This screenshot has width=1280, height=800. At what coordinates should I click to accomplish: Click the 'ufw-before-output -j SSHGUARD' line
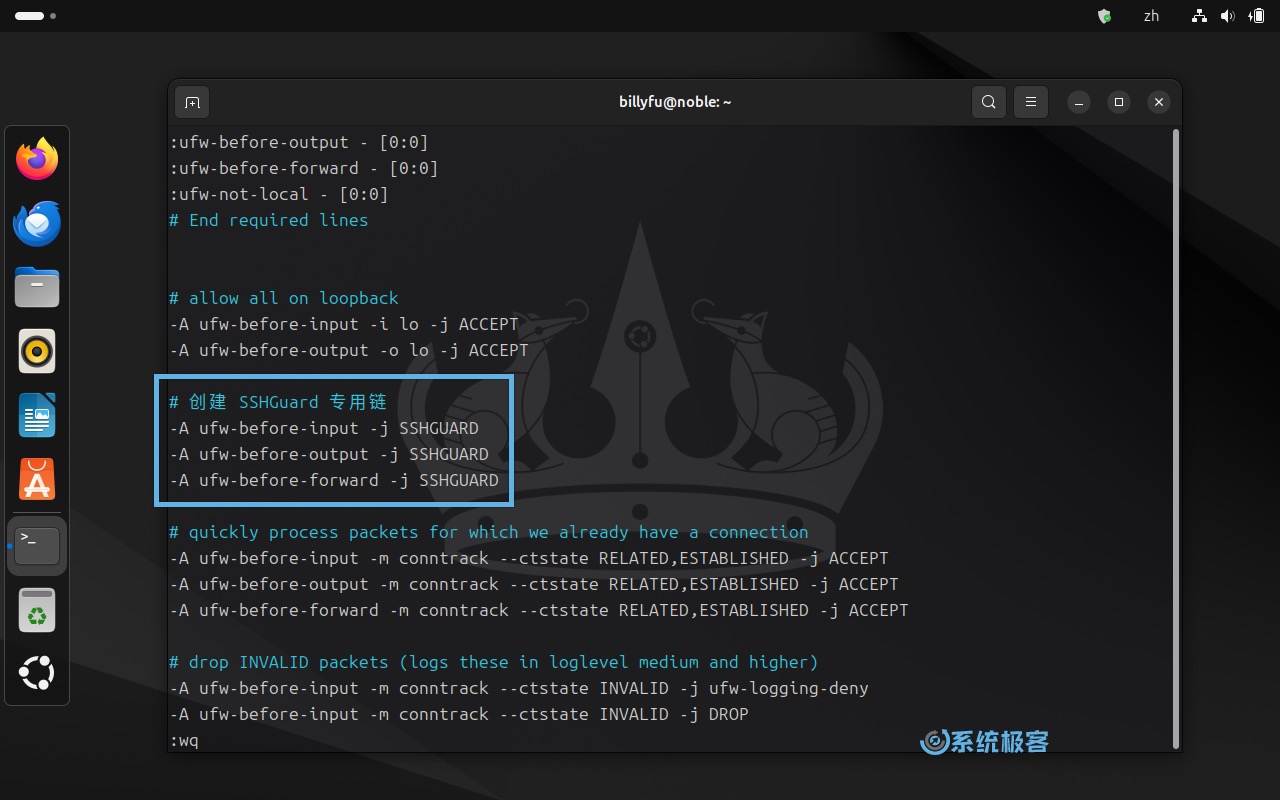click(x=329, y=454)
